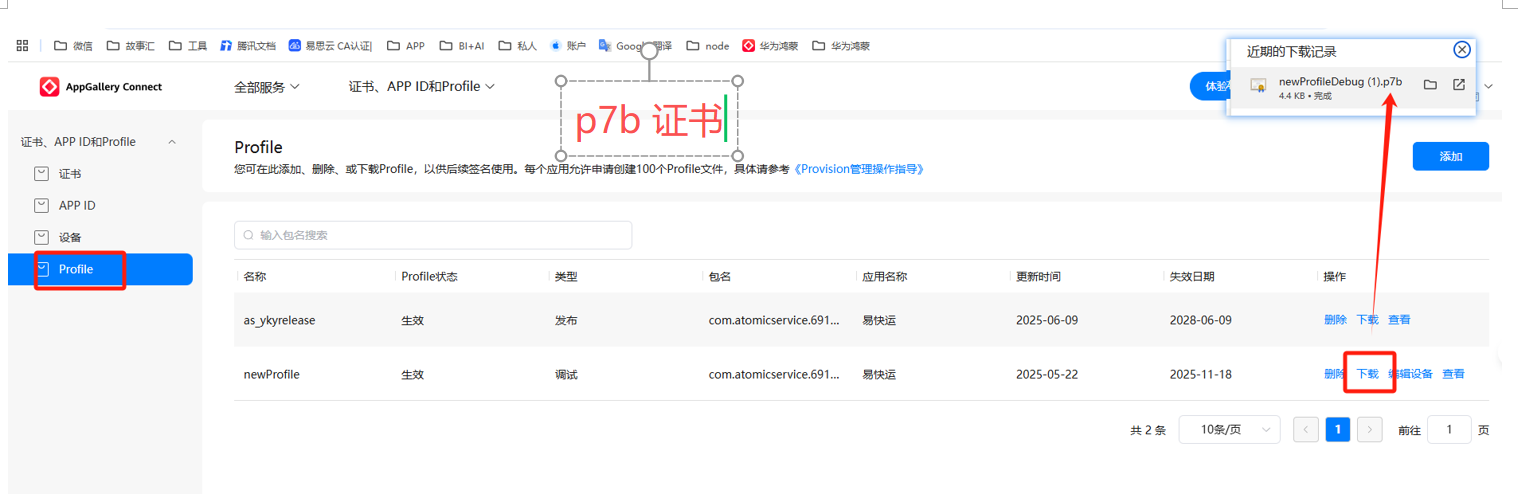Expand 证书、APP ID和Profile top navigation dropdown
Image resolution: width=1518 pixels, height=494 pixels.
tap(421, 87)
